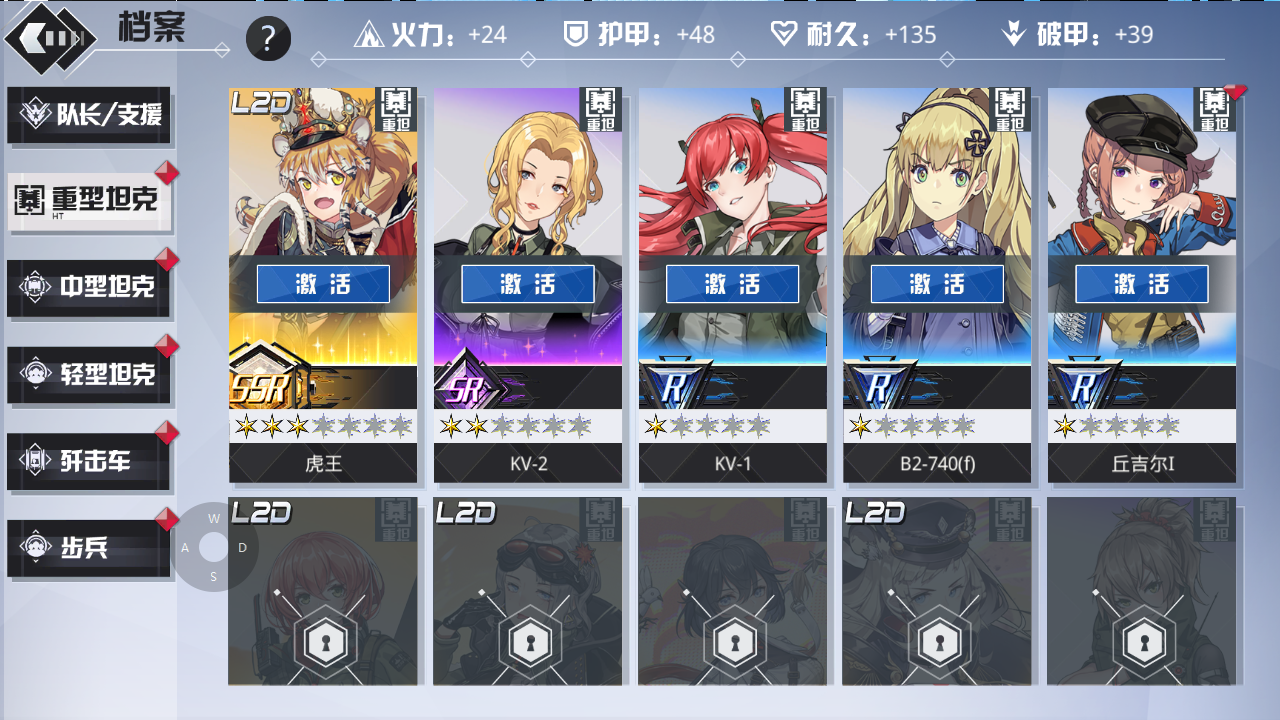
Task: Click the lock icon on the last locked card
Action: coord(1141,643)
